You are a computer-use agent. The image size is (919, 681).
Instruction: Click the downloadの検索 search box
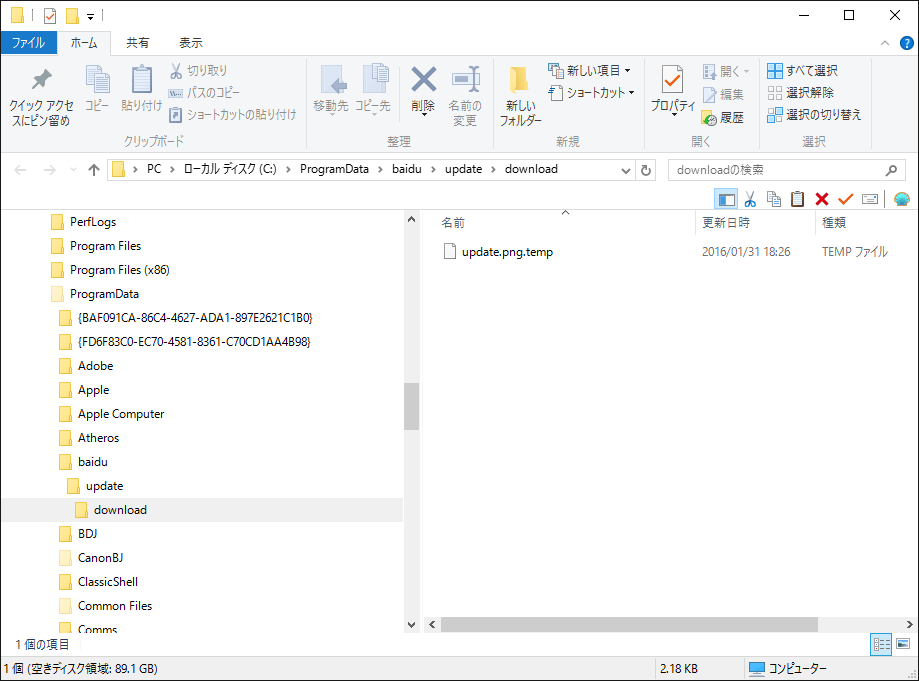775,170
